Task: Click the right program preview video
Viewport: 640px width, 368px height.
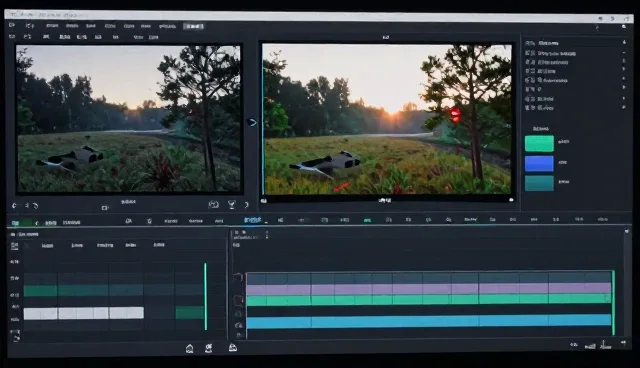Action: tap(387, 119)
